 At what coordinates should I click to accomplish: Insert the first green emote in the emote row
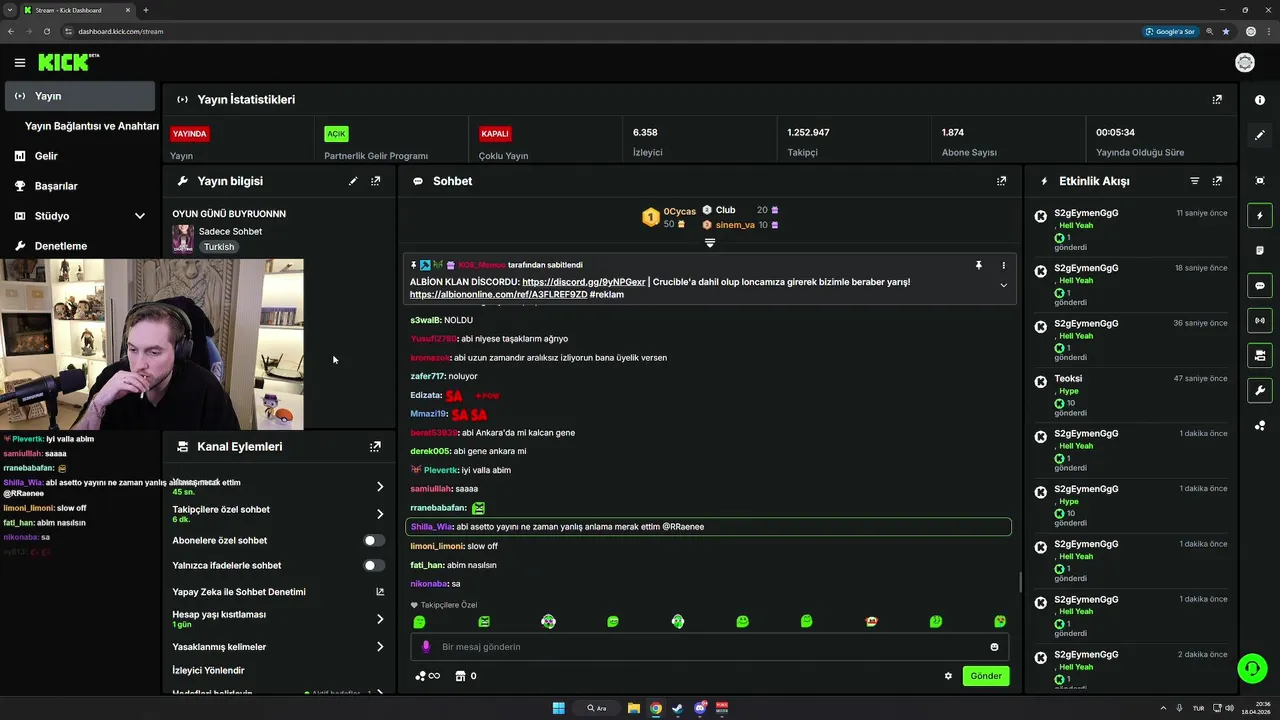(419, 622)
